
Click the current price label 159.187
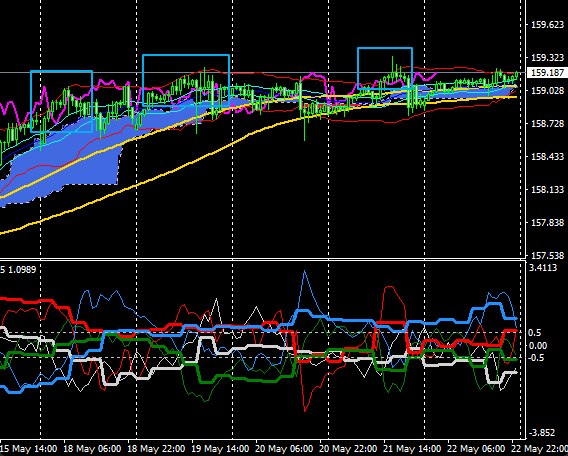547,73
